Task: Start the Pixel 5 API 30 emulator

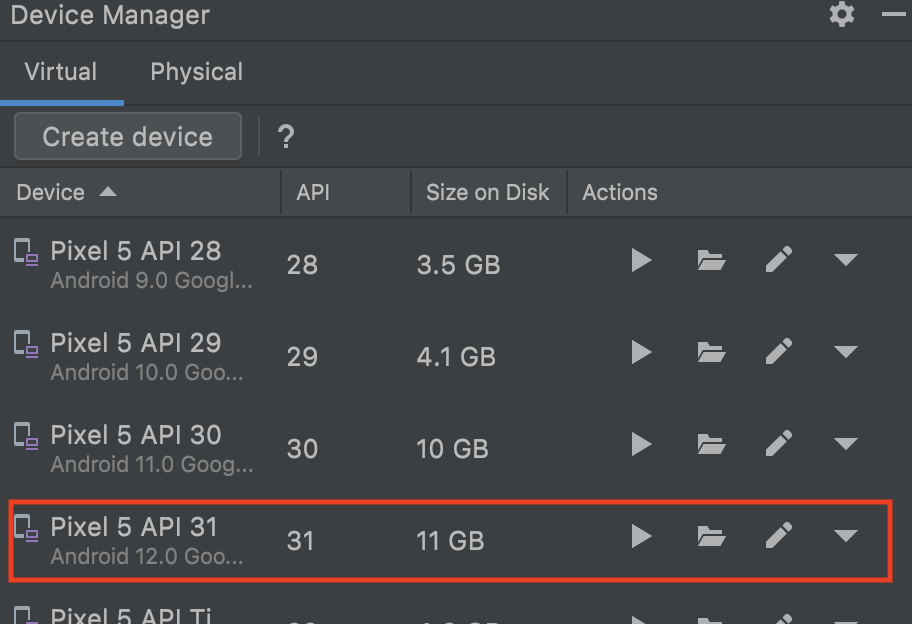Action: pyautogui.click(x=641, y=445)
